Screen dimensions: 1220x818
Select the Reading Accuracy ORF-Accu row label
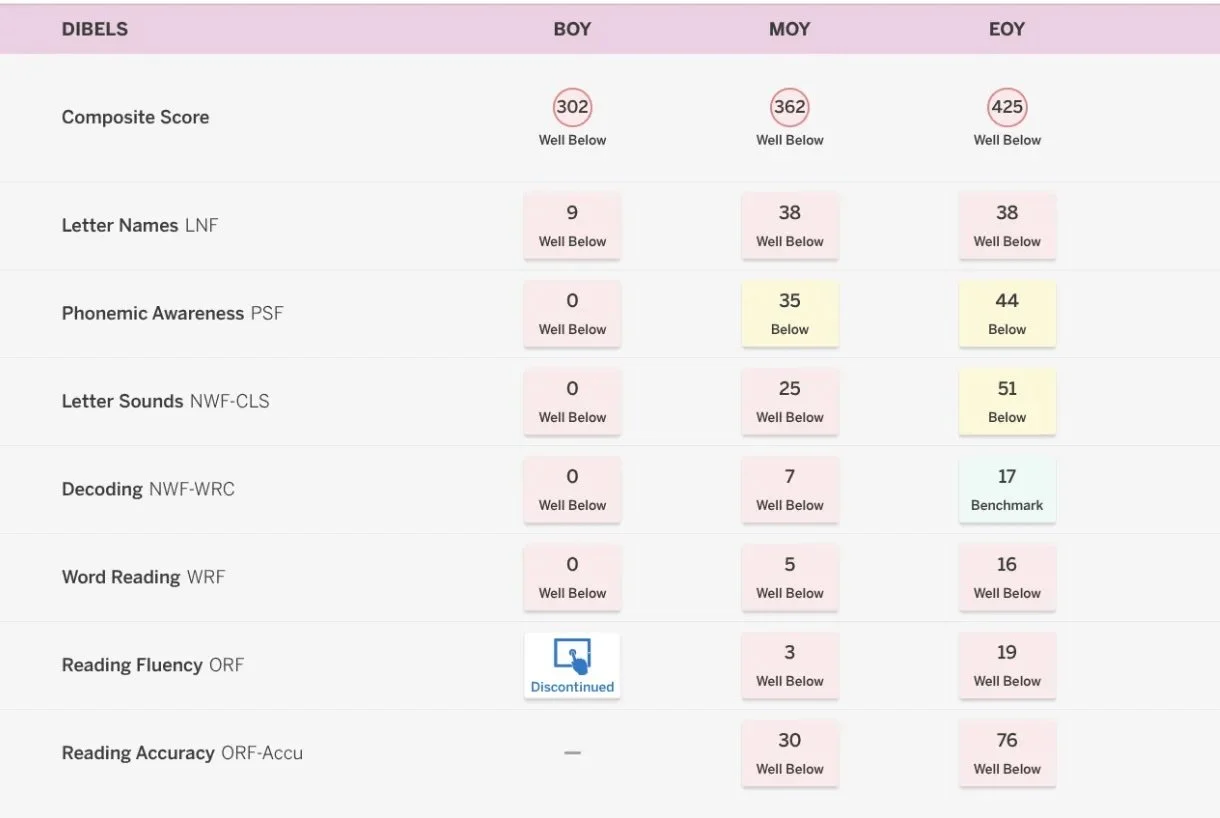182,753
